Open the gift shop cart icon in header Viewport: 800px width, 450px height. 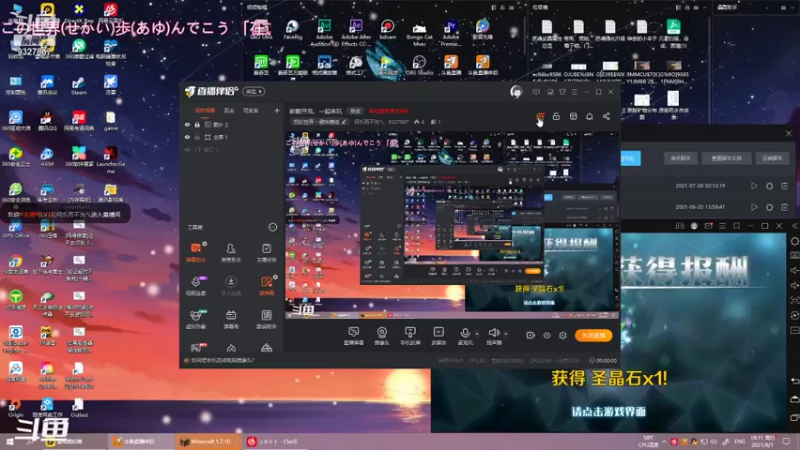tap(540, 117)
